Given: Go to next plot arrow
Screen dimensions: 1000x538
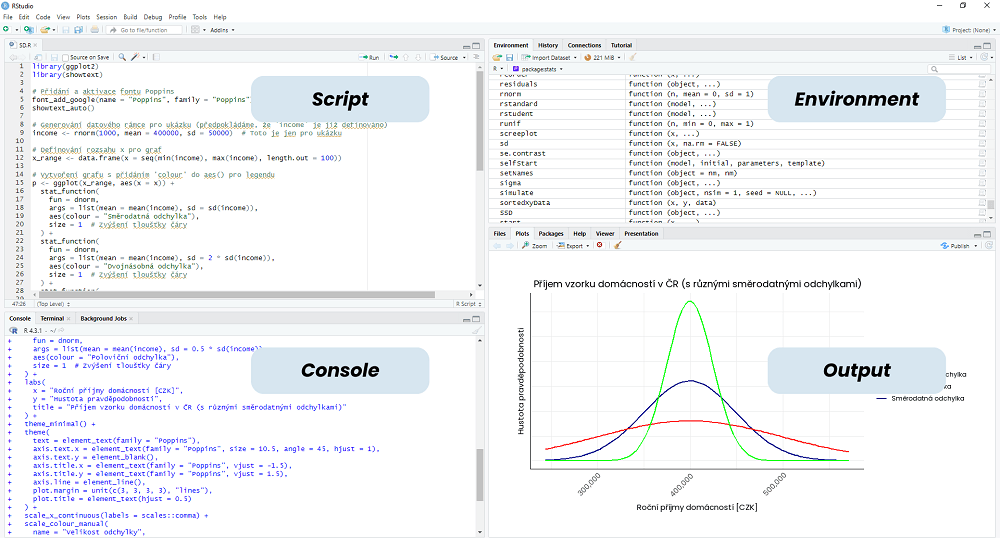Looking at the screenshot, I should coord(510,246).
